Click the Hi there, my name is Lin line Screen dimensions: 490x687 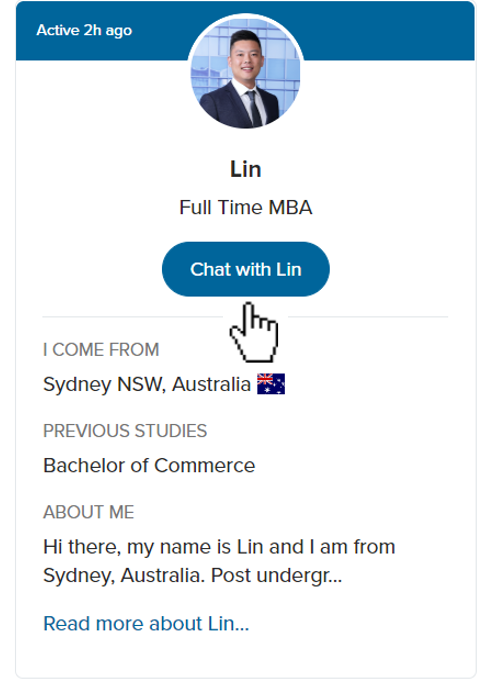(219, 547)
